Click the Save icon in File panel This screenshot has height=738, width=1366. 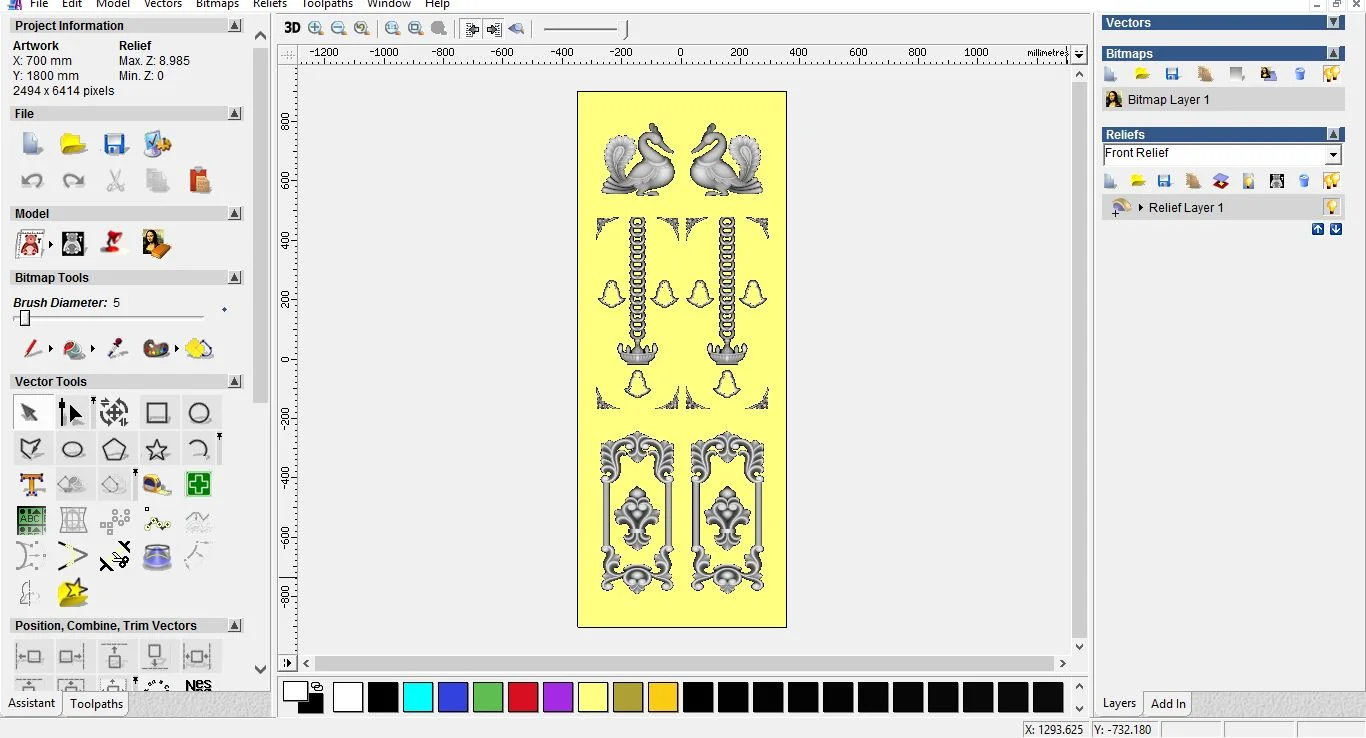(115, 144)
